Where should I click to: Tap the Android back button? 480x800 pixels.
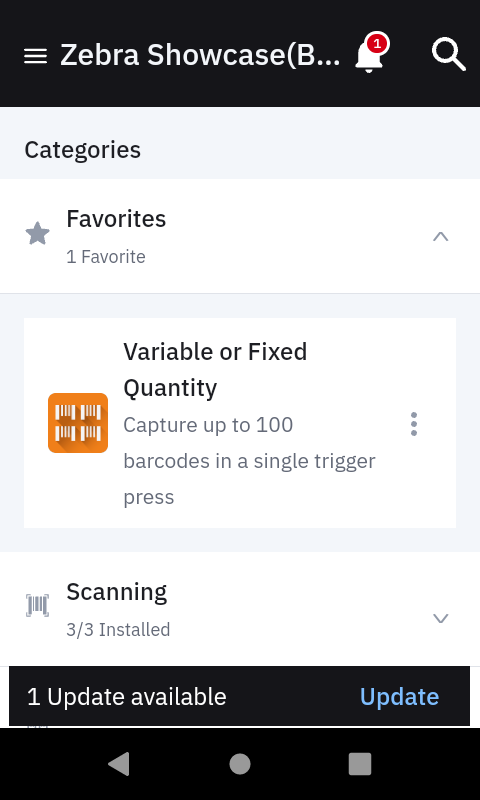pos(119,764)
